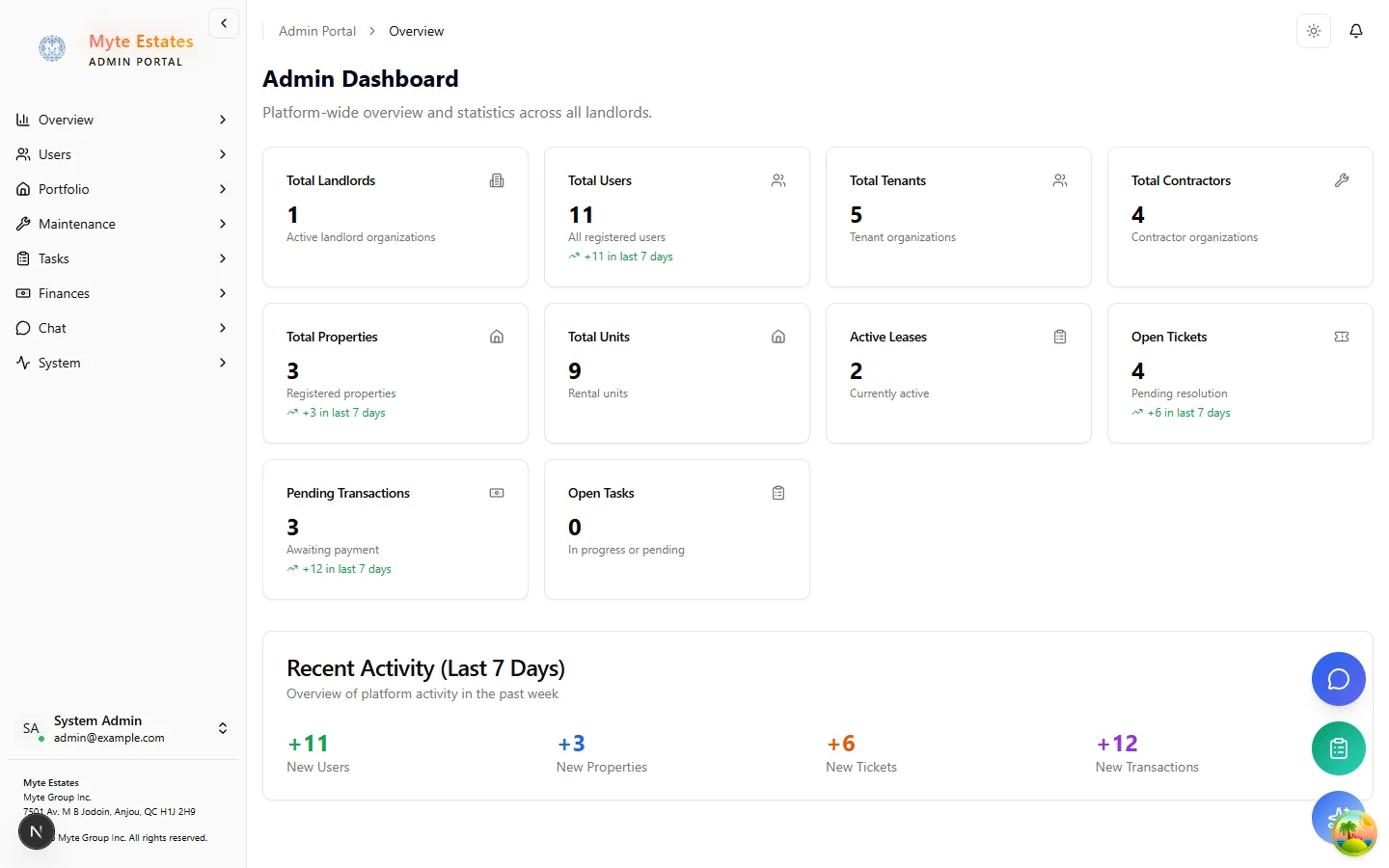Screen dimensions: 1389x868
Task: Click System Admin user name
Action: [x=97, y=720]
